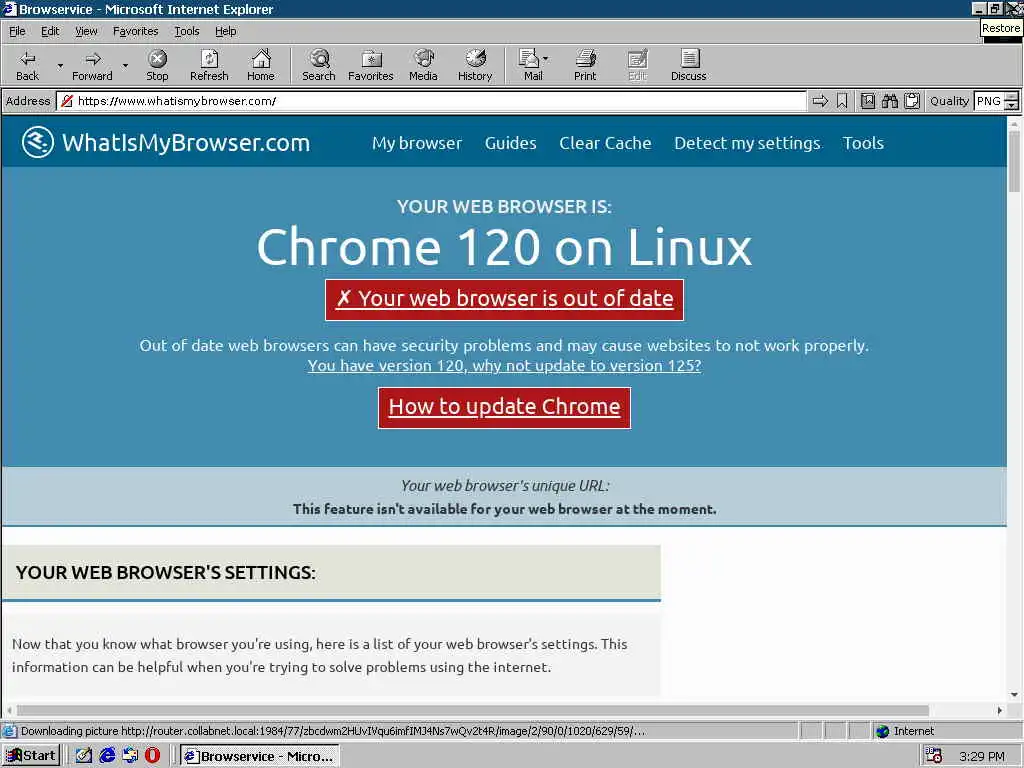This screenshot has width=1024, height=768.
Task: Open Detect my settings nav link
Action: 747,143
